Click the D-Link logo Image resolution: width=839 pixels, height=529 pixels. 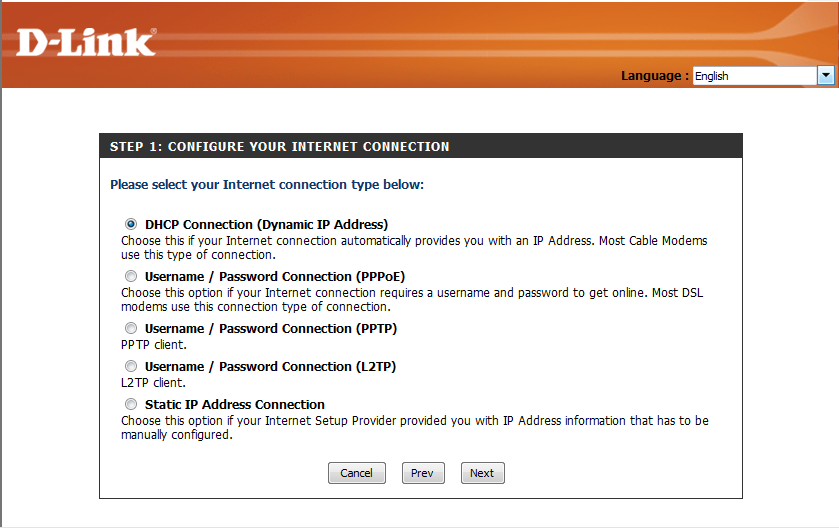(x=86, y=41)
